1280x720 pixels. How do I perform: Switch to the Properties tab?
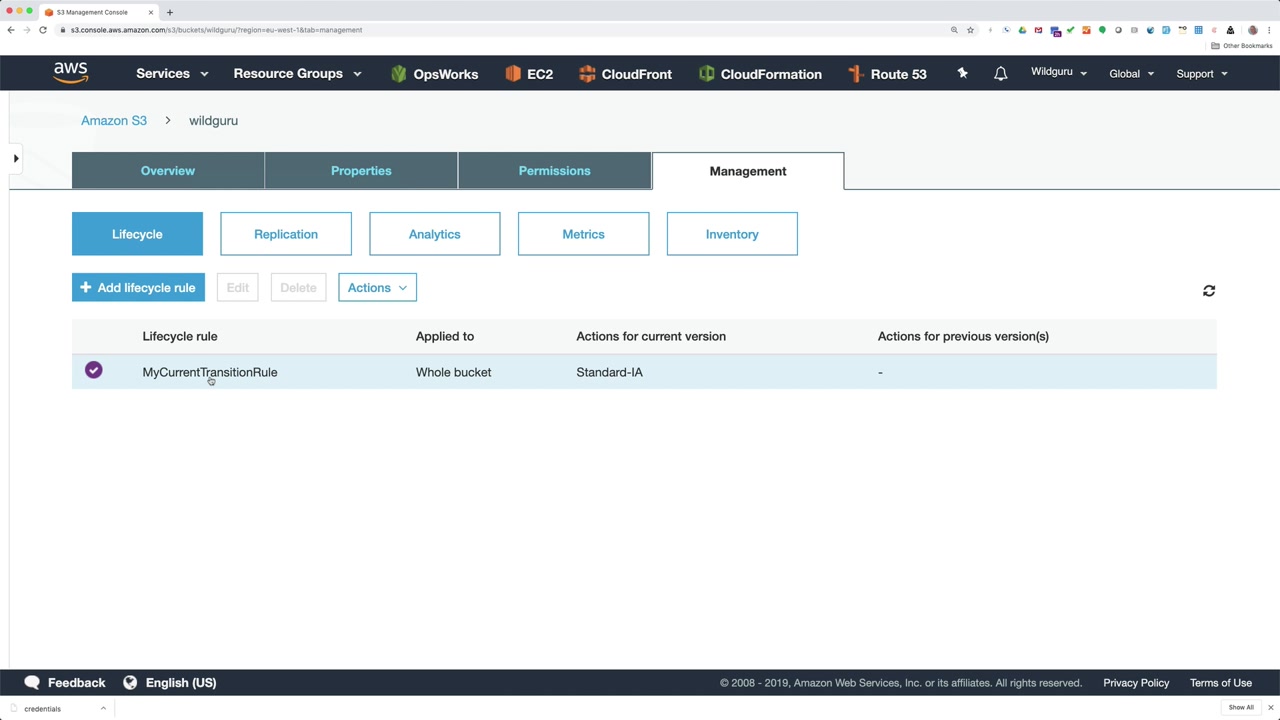coord(361,171)
